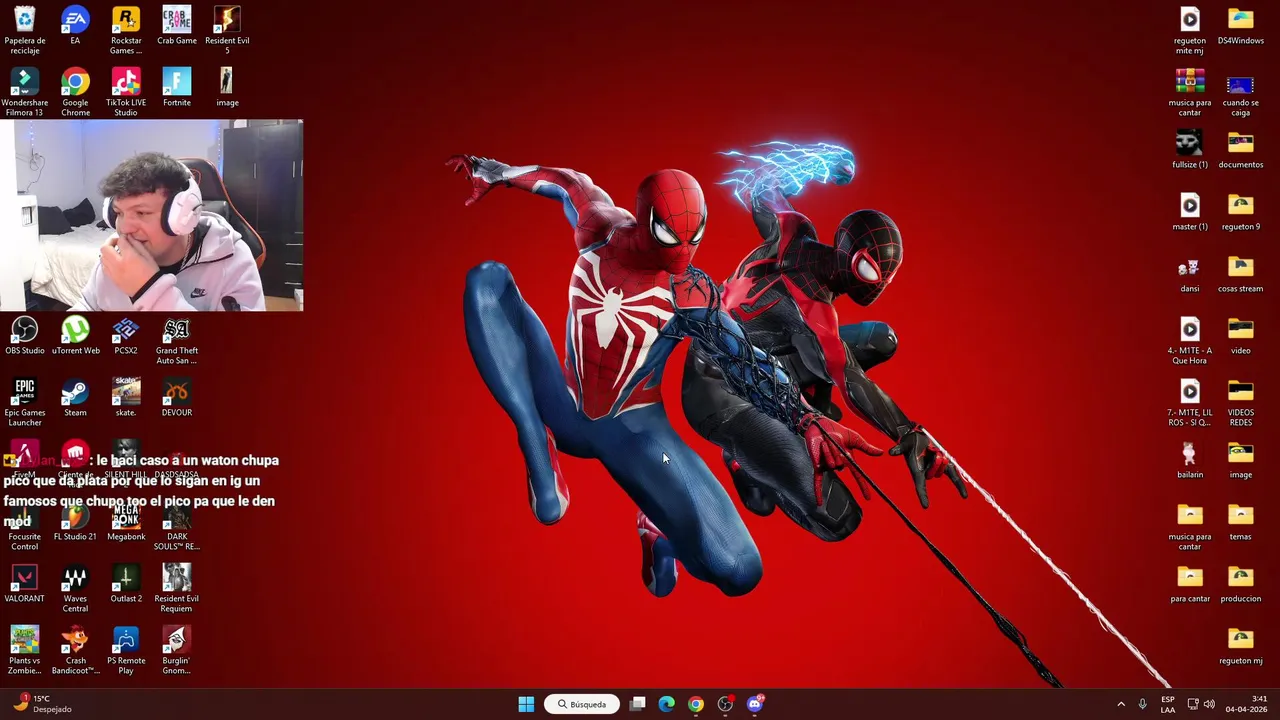Select the Plants vs Zombies shortcut
This screenshot has height=720, width=1280.
coord(25,650)
